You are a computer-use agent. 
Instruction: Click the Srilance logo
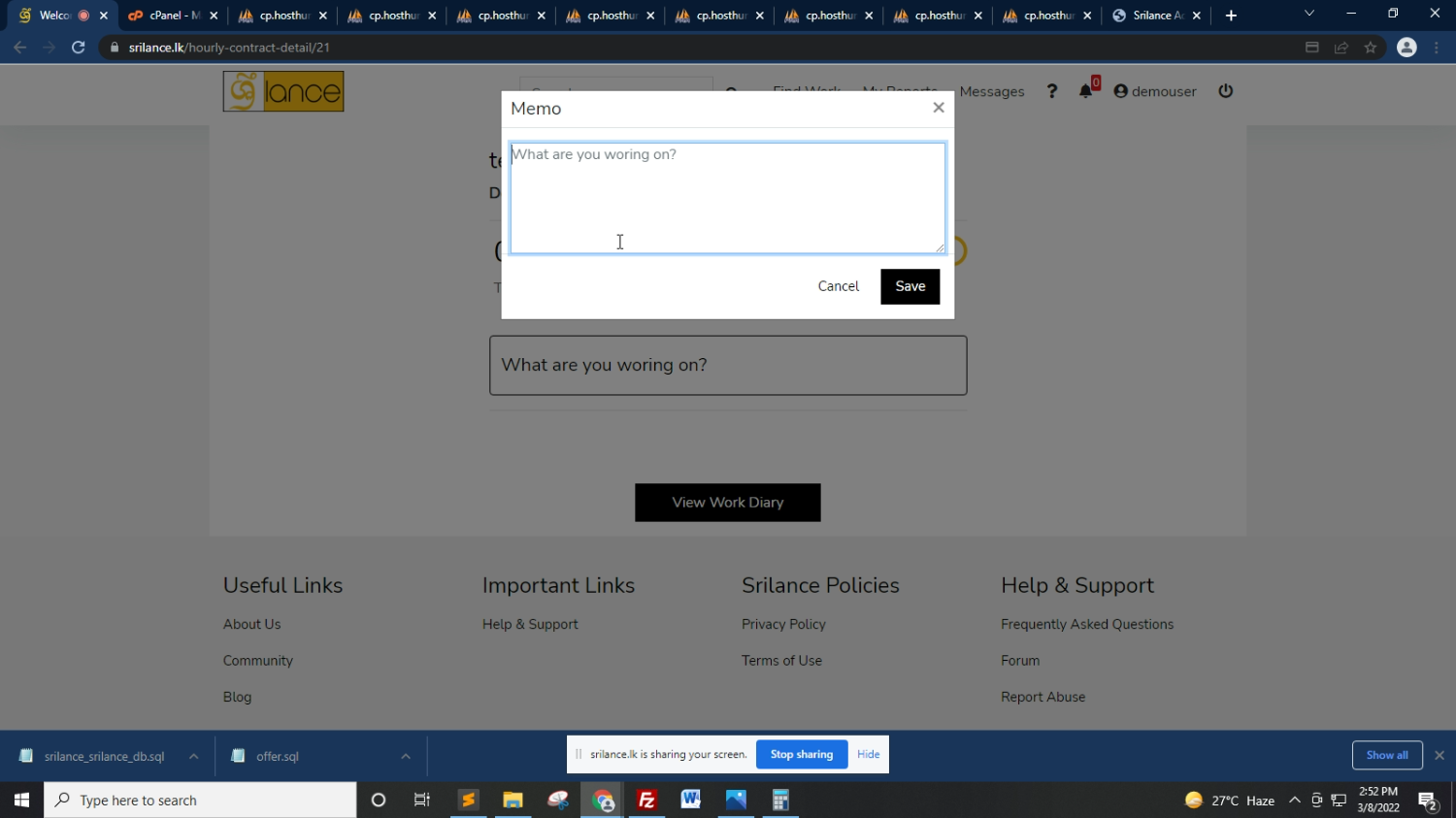(x=283, y=91)
